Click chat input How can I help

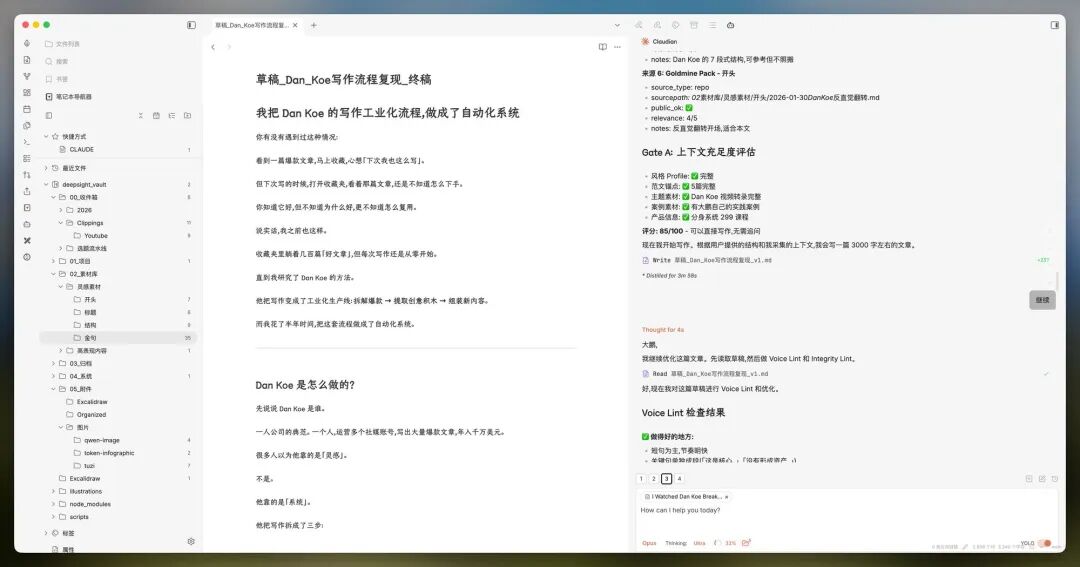[x=846, y=511]
